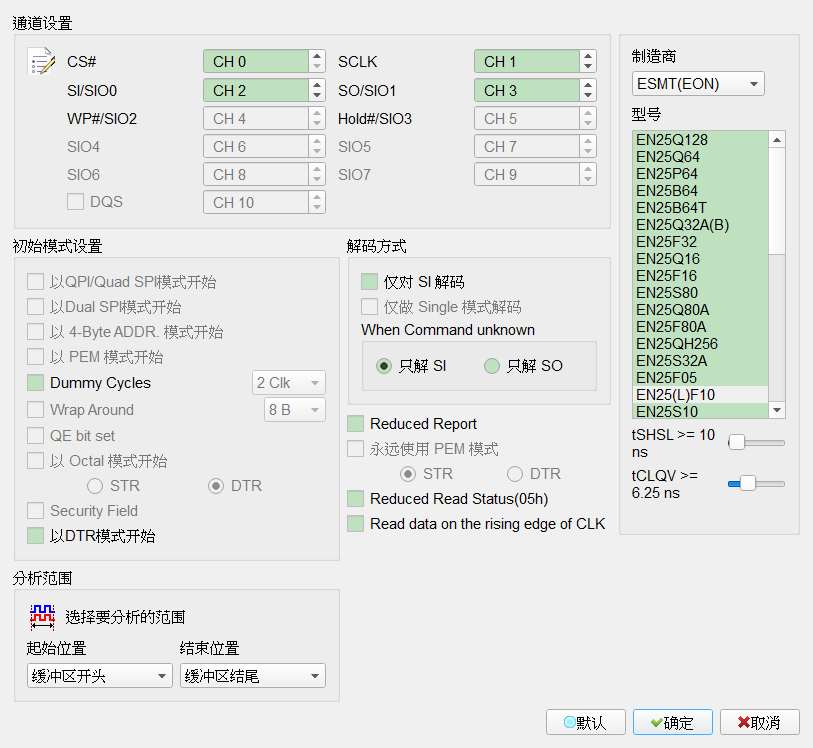This screenshot has width=813, height=748.
Task: Select model EN25F32 in the list
Action: pyautogui.click(x=700, y=242)
